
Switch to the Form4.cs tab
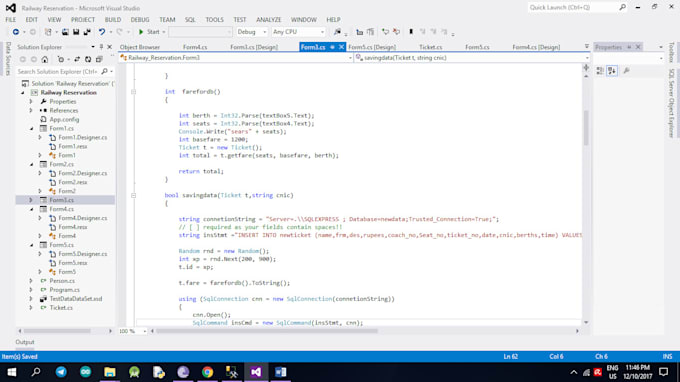195,47
